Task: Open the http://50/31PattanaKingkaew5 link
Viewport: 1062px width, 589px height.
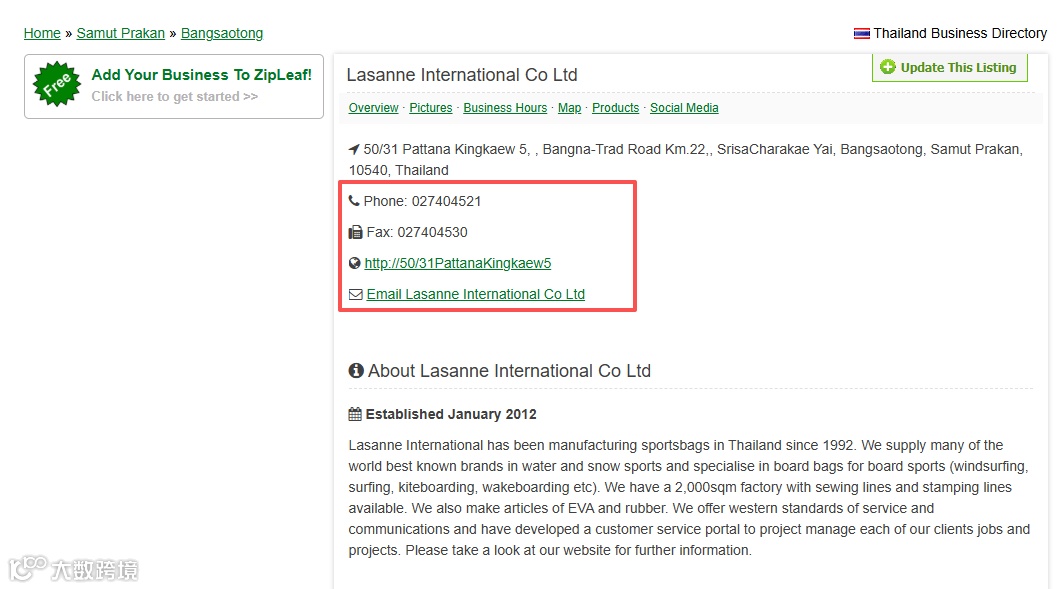Action: tap(458, 263)
